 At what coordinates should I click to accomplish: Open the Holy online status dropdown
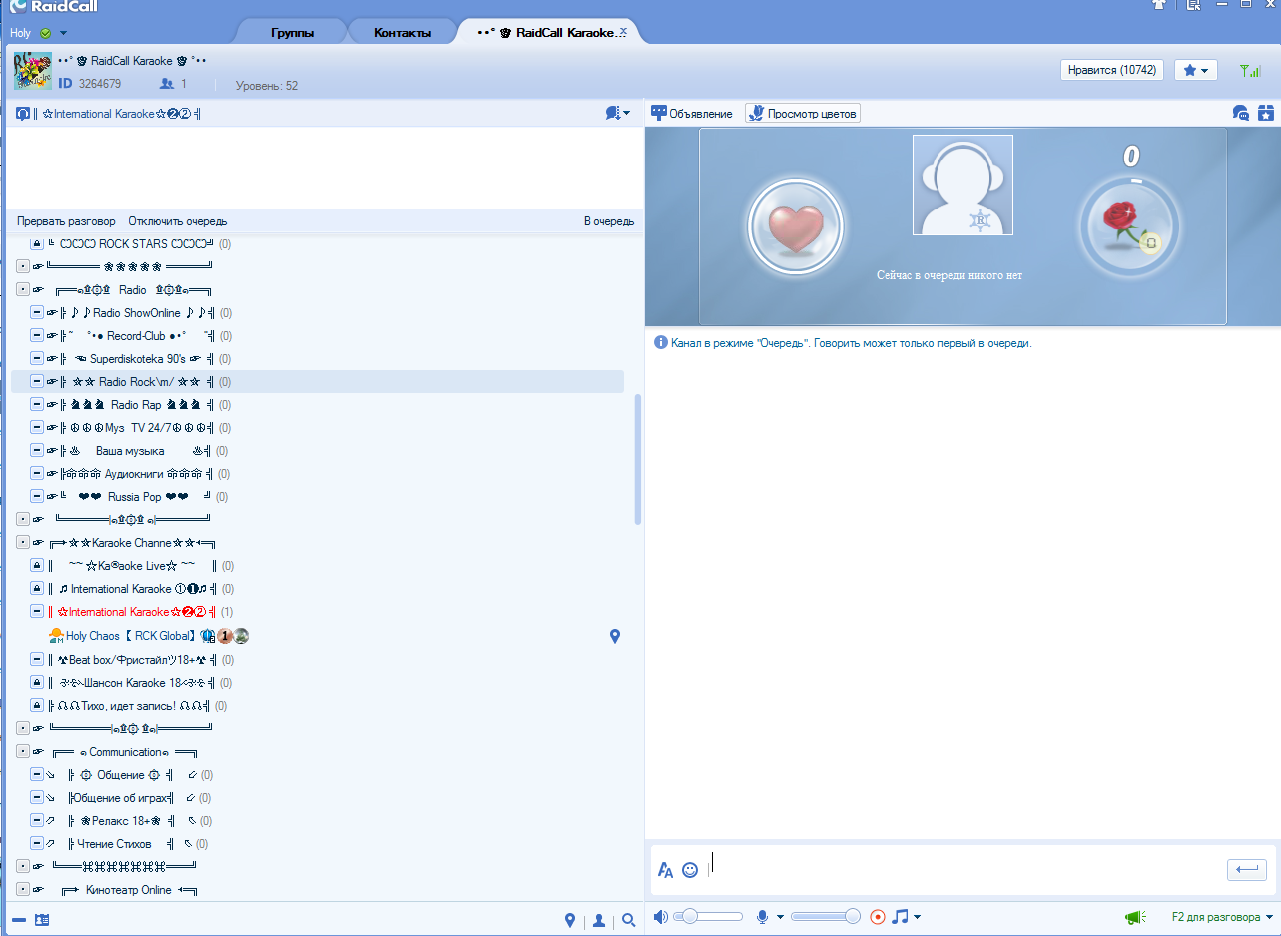click(x=63, y=33)
